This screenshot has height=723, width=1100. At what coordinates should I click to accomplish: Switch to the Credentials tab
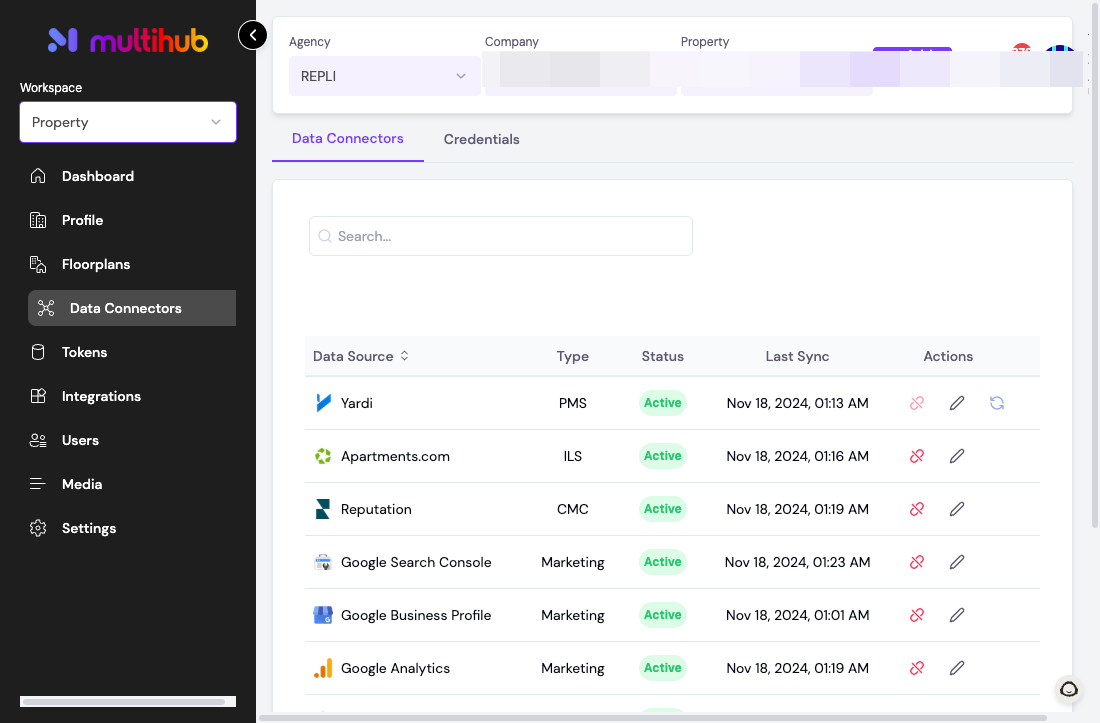click(x=481, y=139)
